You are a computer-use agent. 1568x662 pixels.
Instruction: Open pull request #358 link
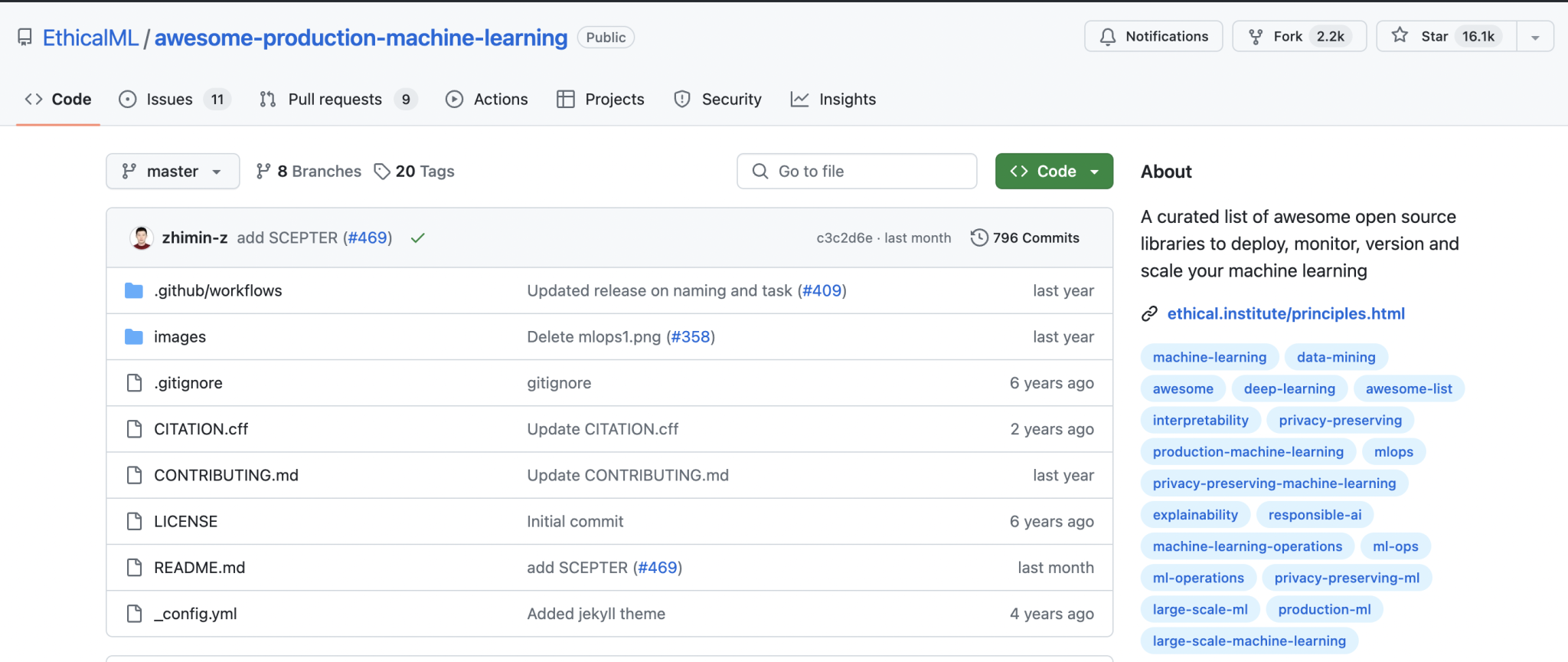point(691,336)
